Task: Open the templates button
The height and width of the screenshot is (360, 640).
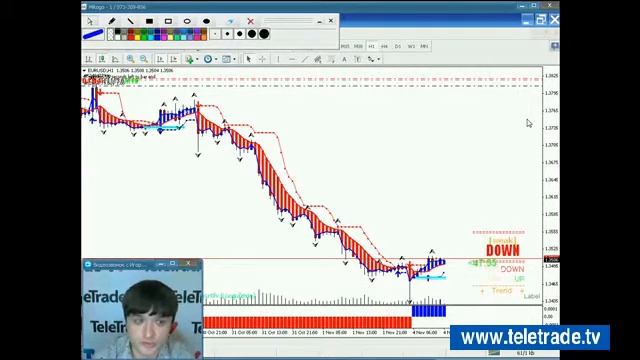Action: point(226,59)
